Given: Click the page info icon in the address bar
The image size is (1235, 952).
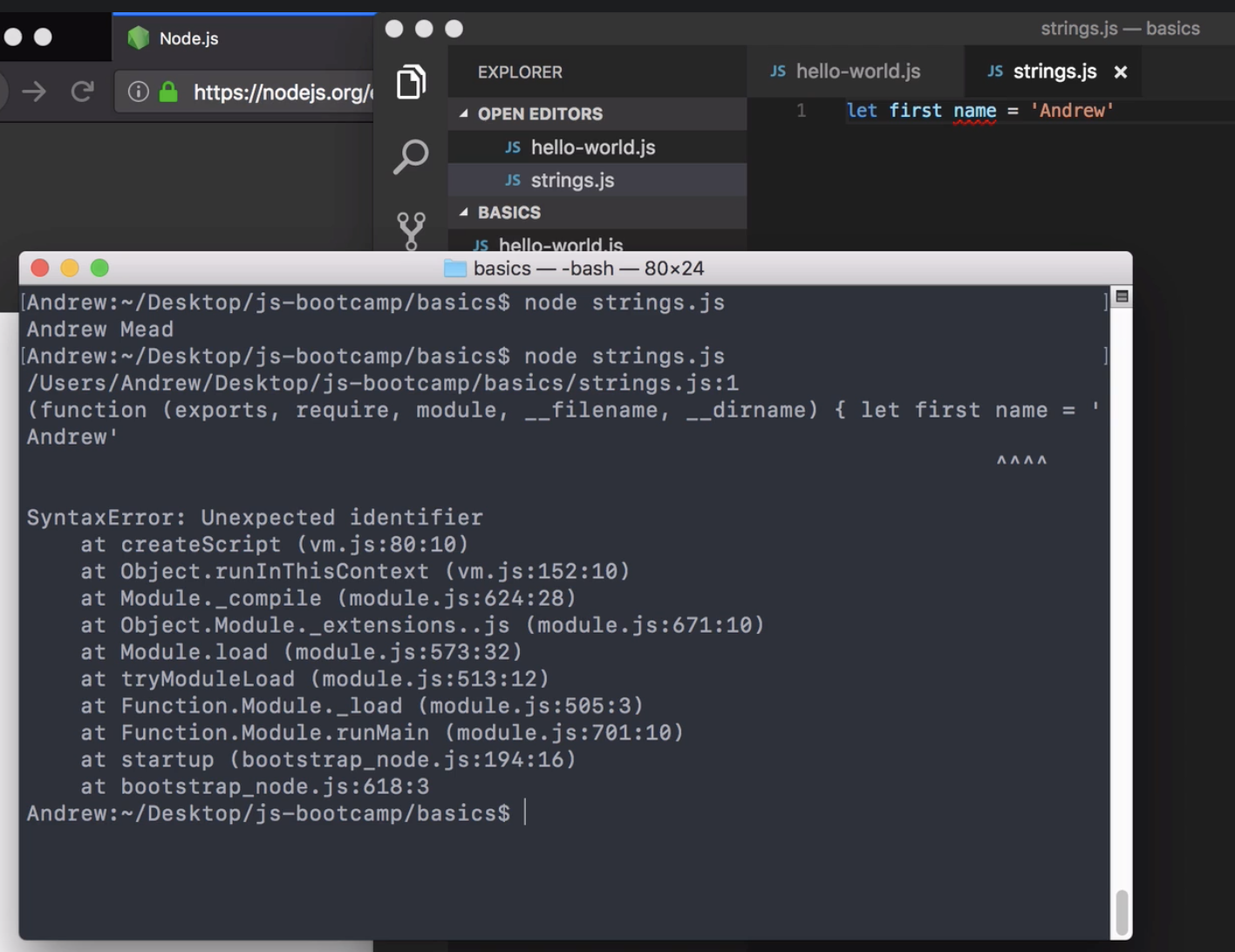Looking at the screenshot, I should 137,92.
